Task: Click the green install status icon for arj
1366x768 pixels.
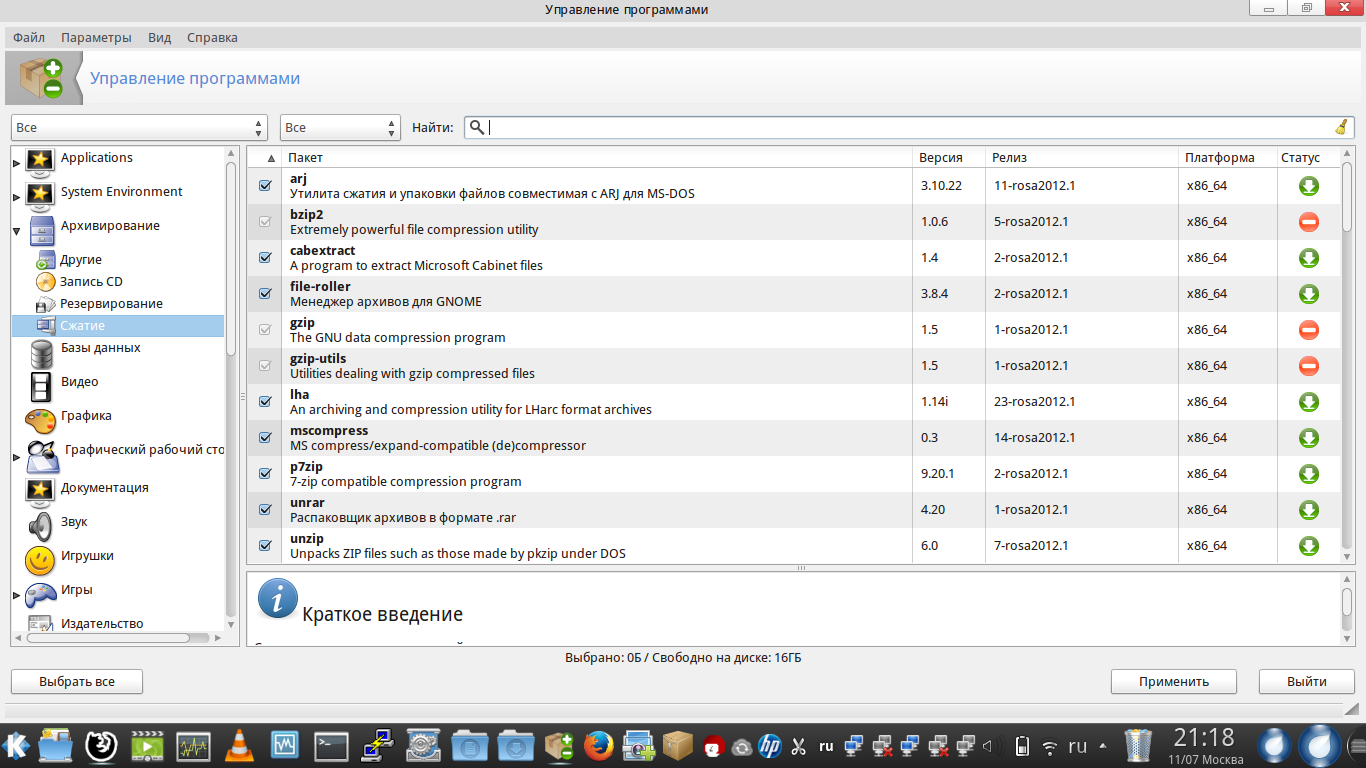Action: click(1308, 186)
